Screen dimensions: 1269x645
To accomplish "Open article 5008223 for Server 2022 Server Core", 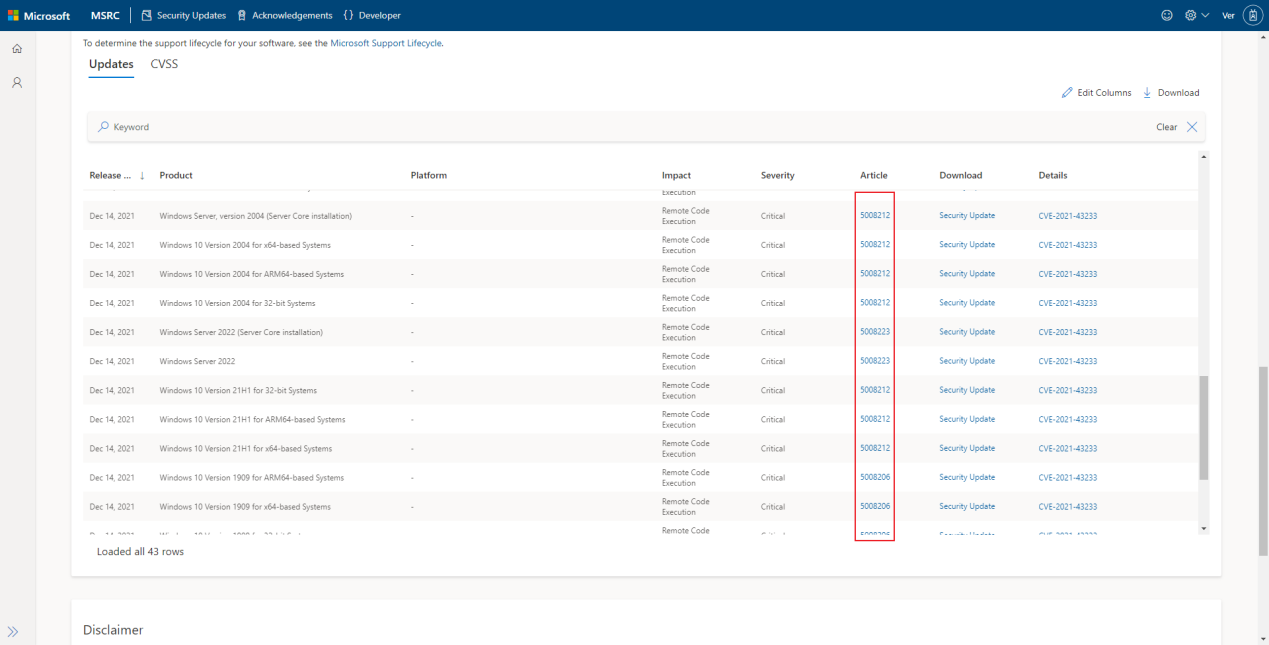I will (875, 331).
